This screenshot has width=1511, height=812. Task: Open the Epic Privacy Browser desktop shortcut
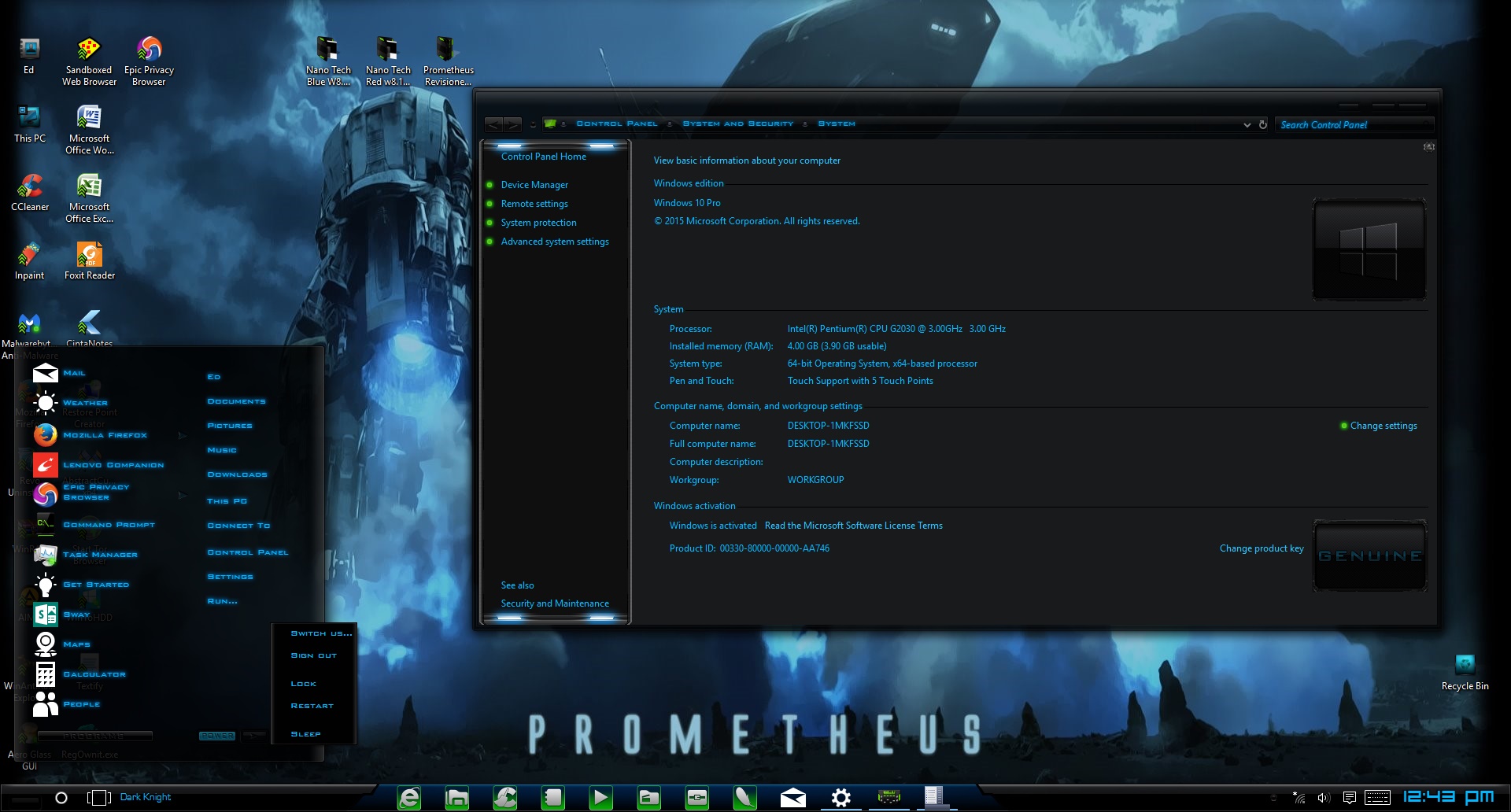tap(149, 61)
